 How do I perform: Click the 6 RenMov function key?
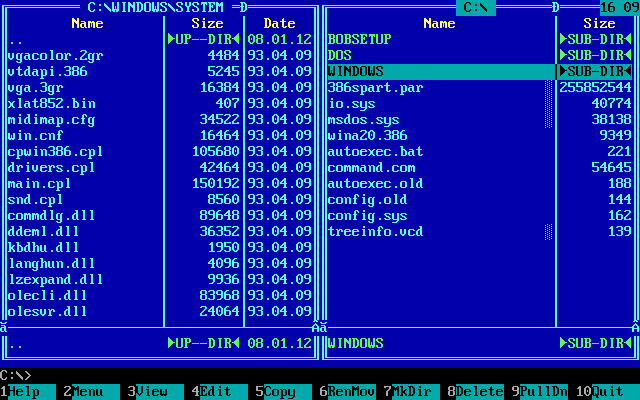348,391
